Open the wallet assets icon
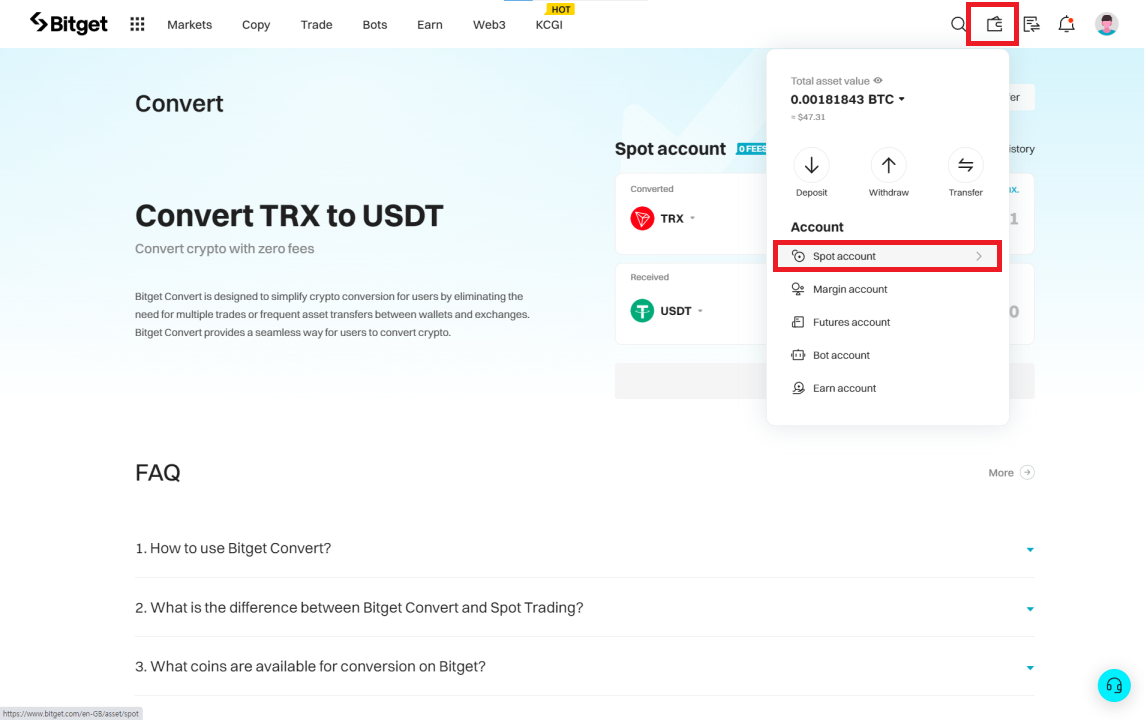Image resolution: width=1144 pixels, height=720 pixels. (x=994, y=24)
